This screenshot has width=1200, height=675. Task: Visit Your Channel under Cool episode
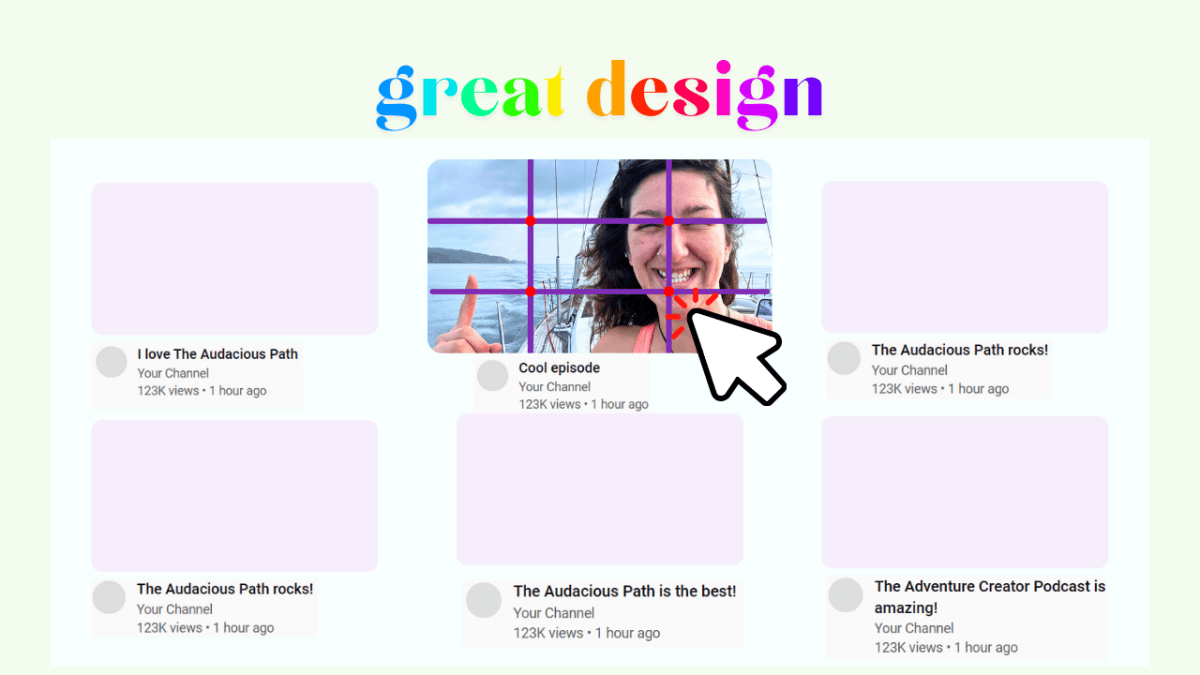[554, 387]
